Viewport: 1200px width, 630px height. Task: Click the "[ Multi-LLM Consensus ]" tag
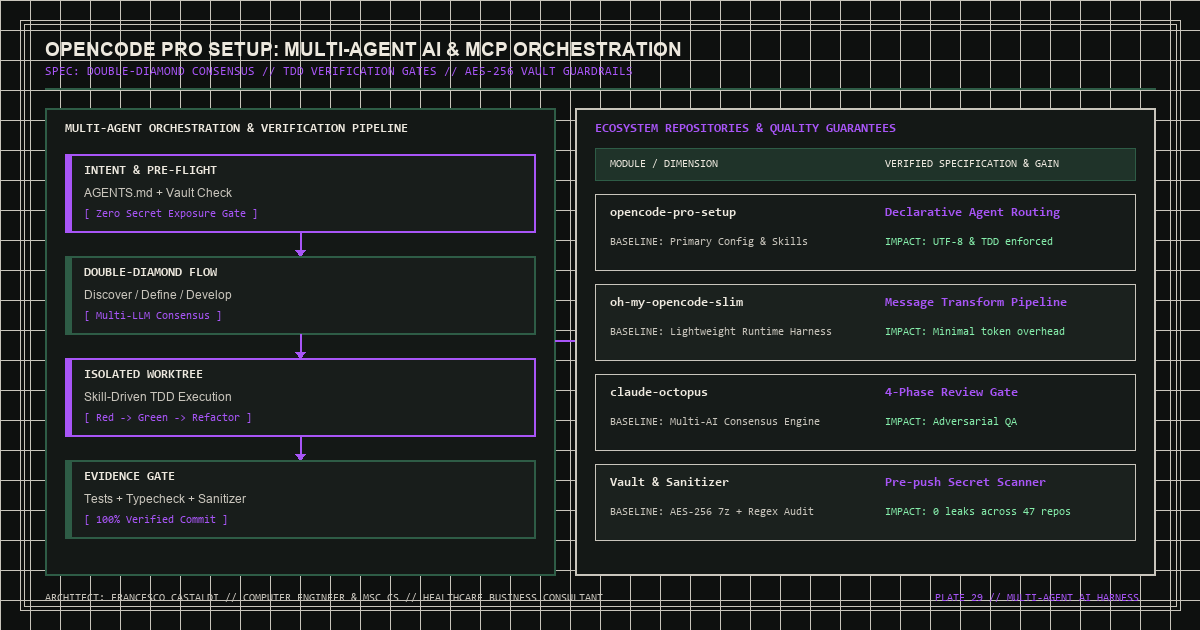(153, 316)
